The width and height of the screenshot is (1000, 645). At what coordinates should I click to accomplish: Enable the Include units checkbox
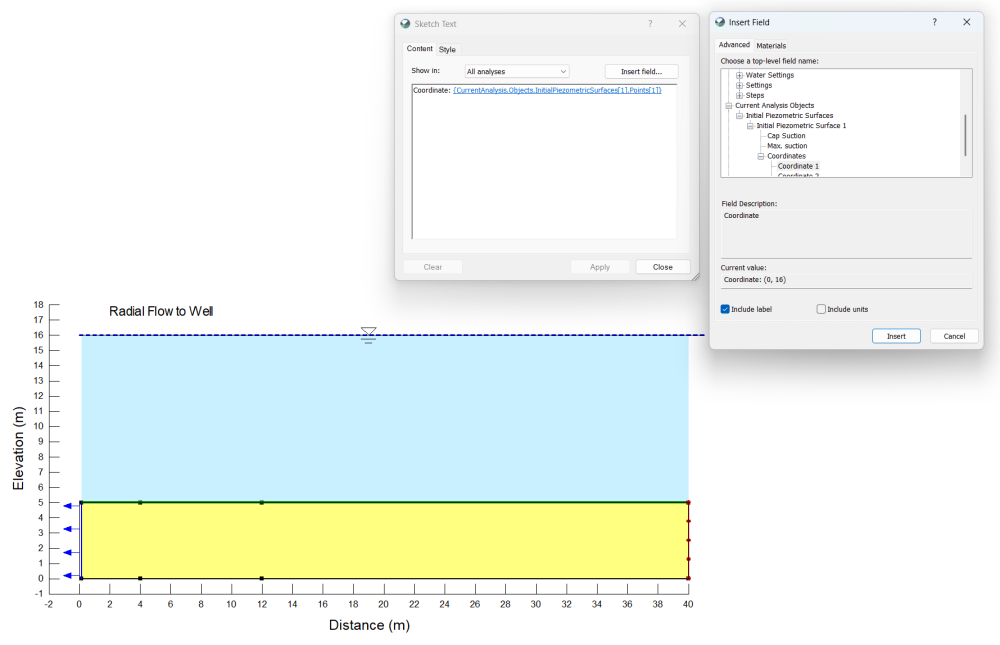(x=821, y=309)
